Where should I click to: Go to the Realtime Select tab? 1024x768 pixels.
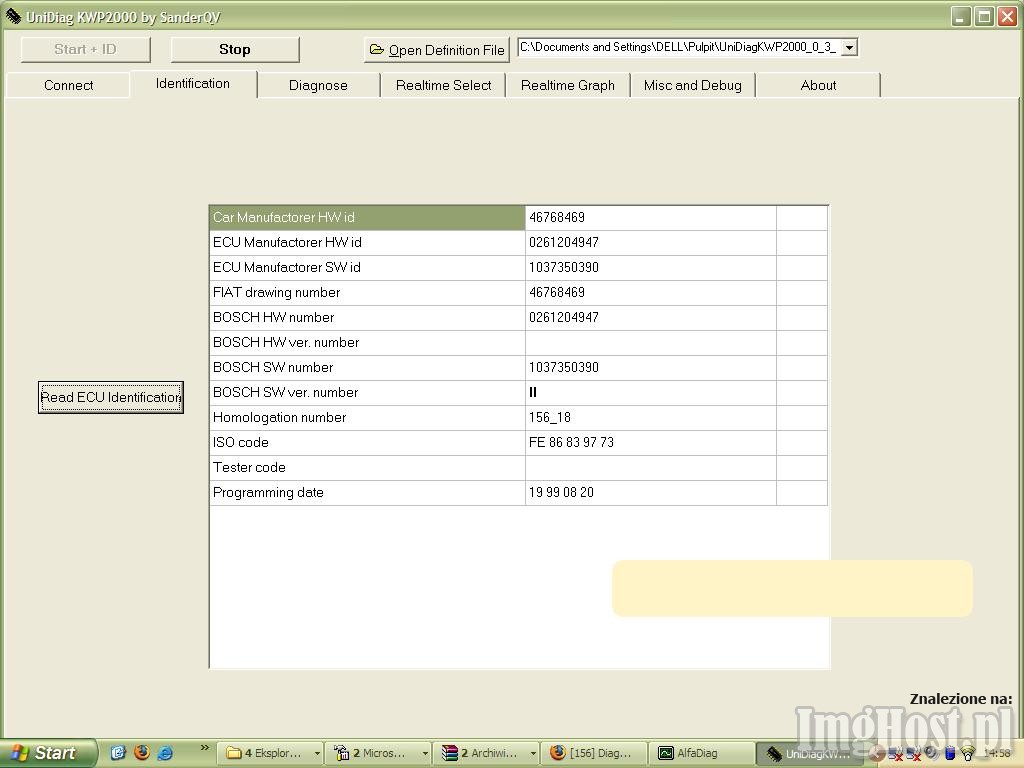pos(443,85)
